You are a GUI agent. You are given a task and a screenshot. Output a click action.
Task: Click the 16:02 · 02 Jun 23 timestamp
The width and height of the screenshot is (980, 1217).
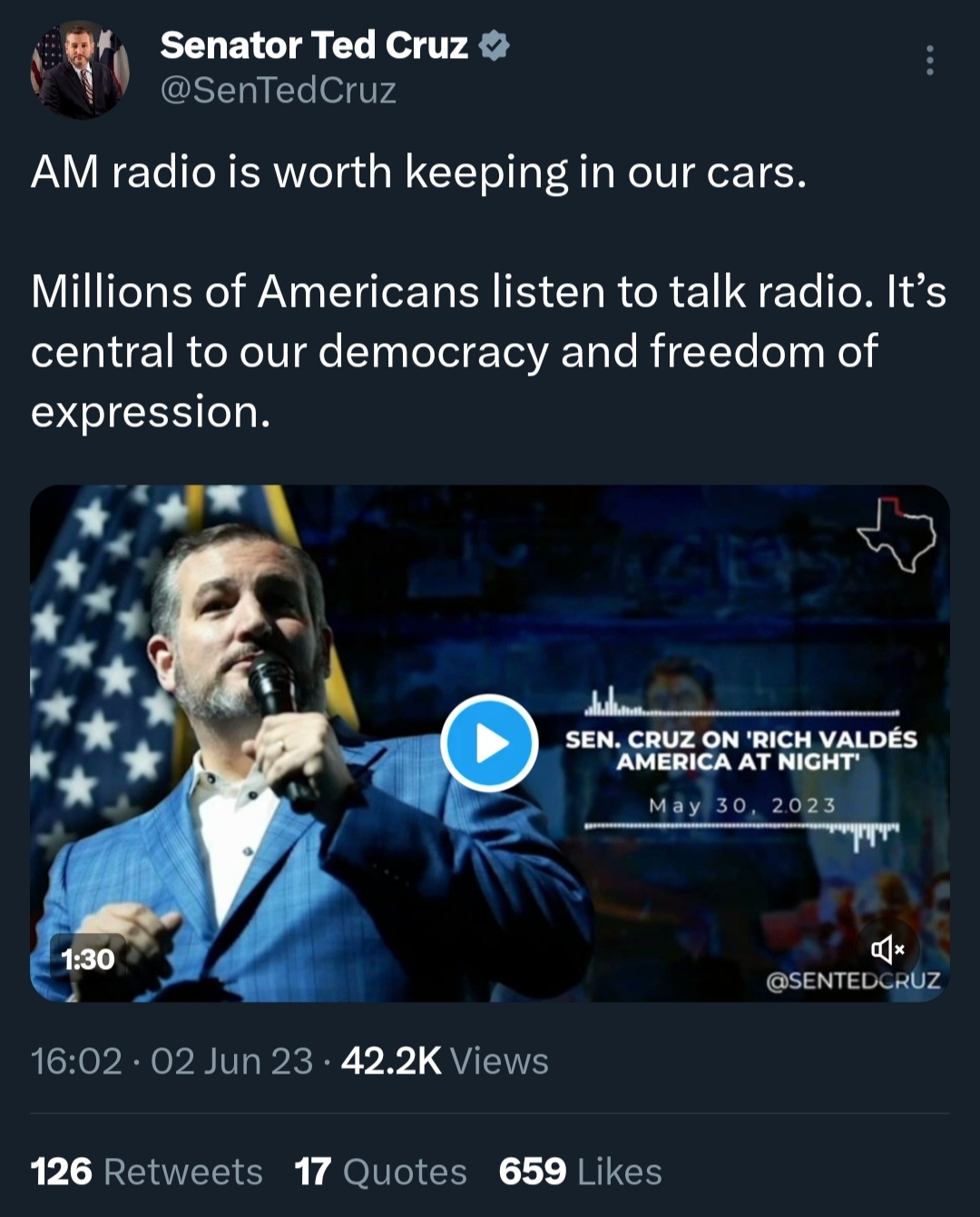(171, 1061)
